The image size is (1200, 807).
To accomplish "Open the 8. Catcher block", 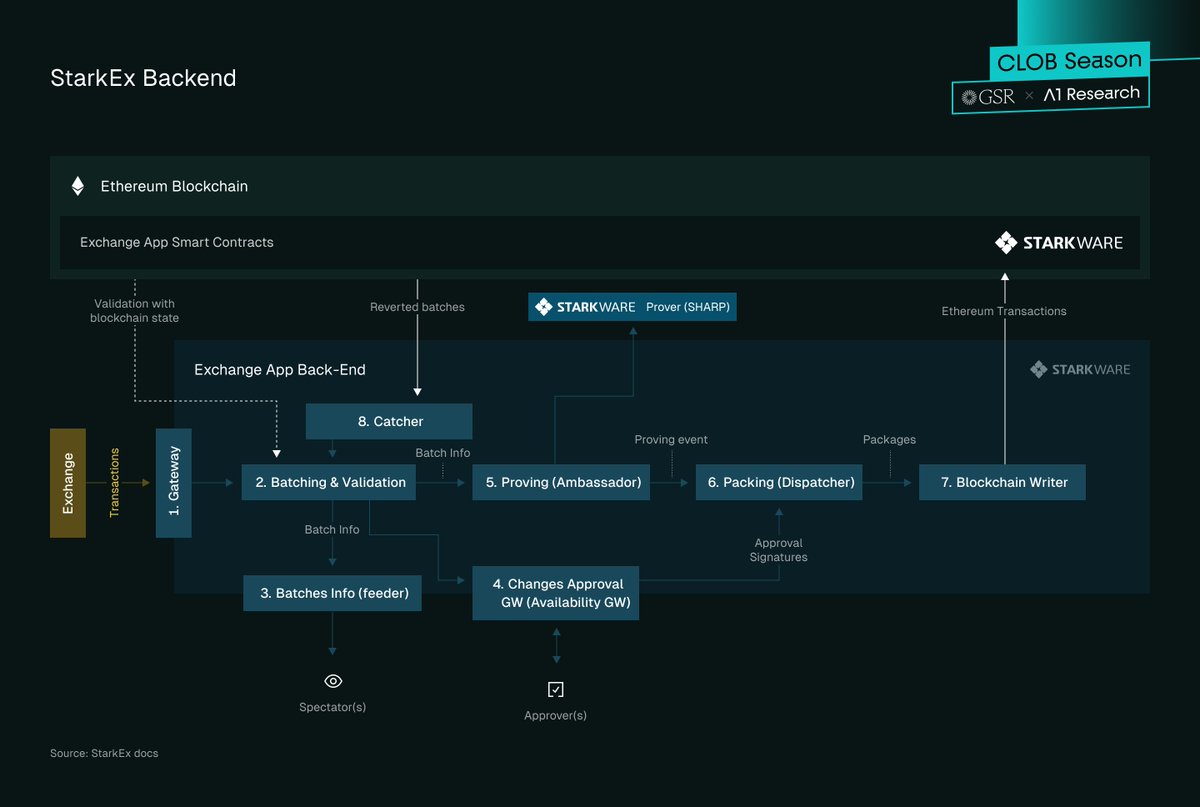I will pyautogui.click(x=389, y=421).
